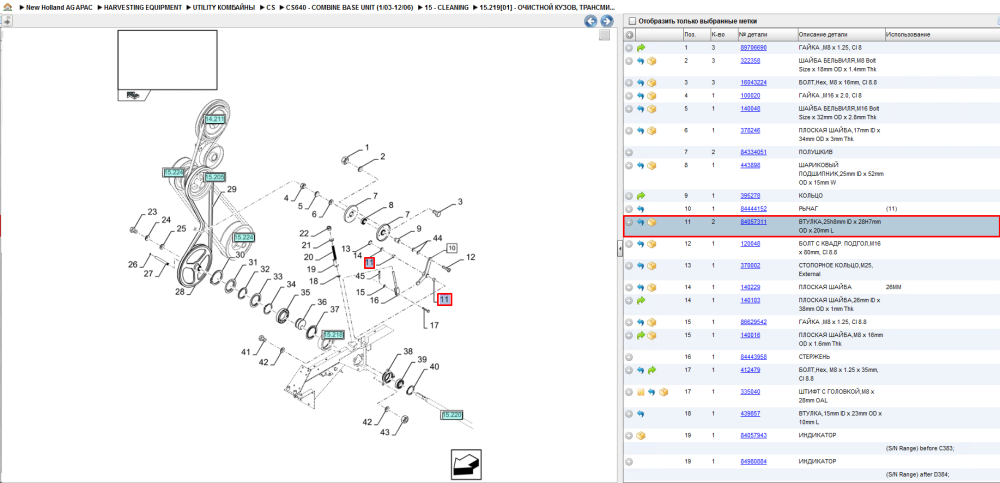Open 'CS' breadcrumb level

click(271, 7)
